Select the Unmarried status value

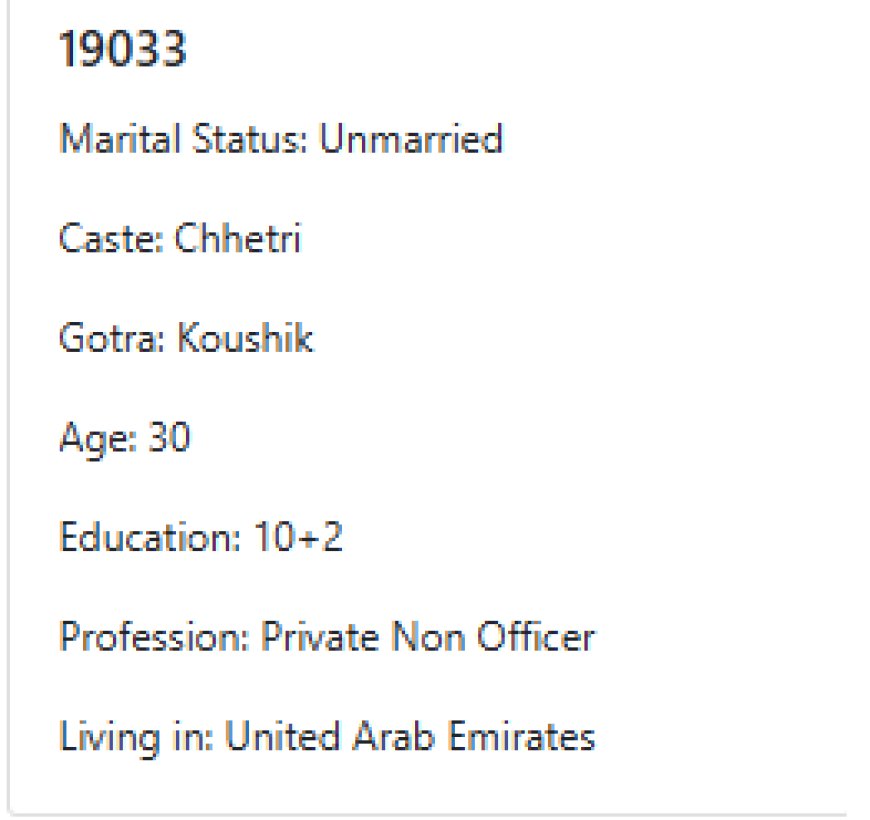coord(410,139)
